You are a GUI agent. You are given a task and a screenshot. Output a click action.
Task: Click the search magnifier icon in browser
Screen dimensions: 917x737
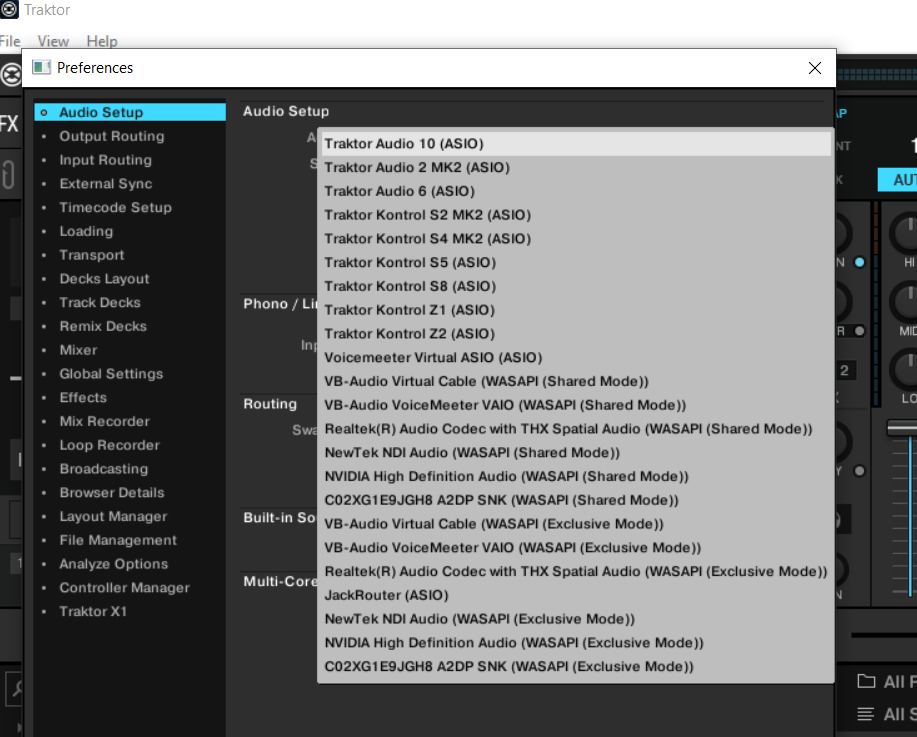pyautogui.click(x=16, y=687)
